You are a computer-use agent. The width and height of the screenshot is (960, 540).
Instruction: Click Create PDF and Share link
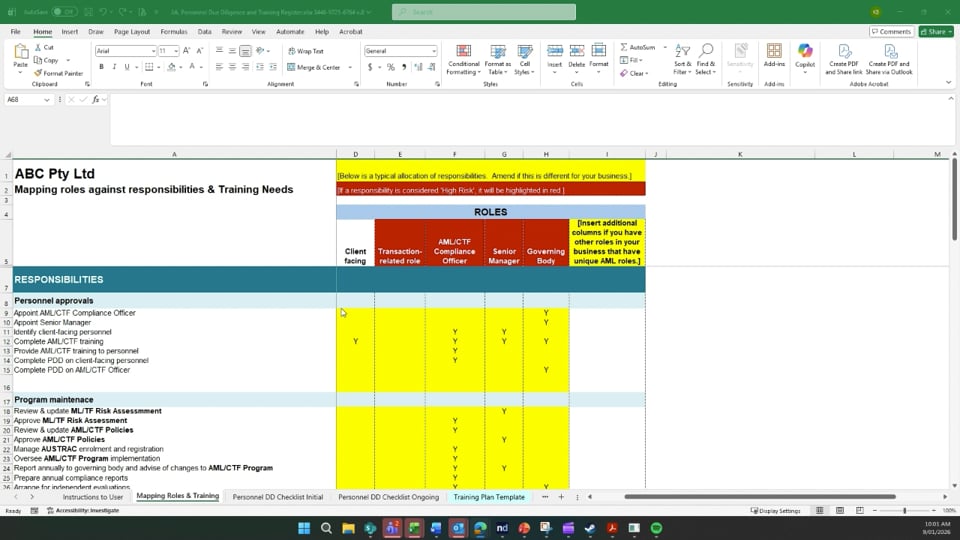844,60
